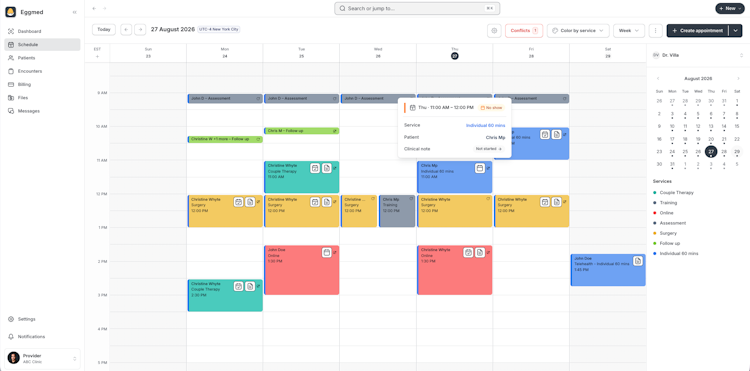Follow the Individual 60 mins service link
The width and height of the screenshot is (750, 371).
pos(485,125)
